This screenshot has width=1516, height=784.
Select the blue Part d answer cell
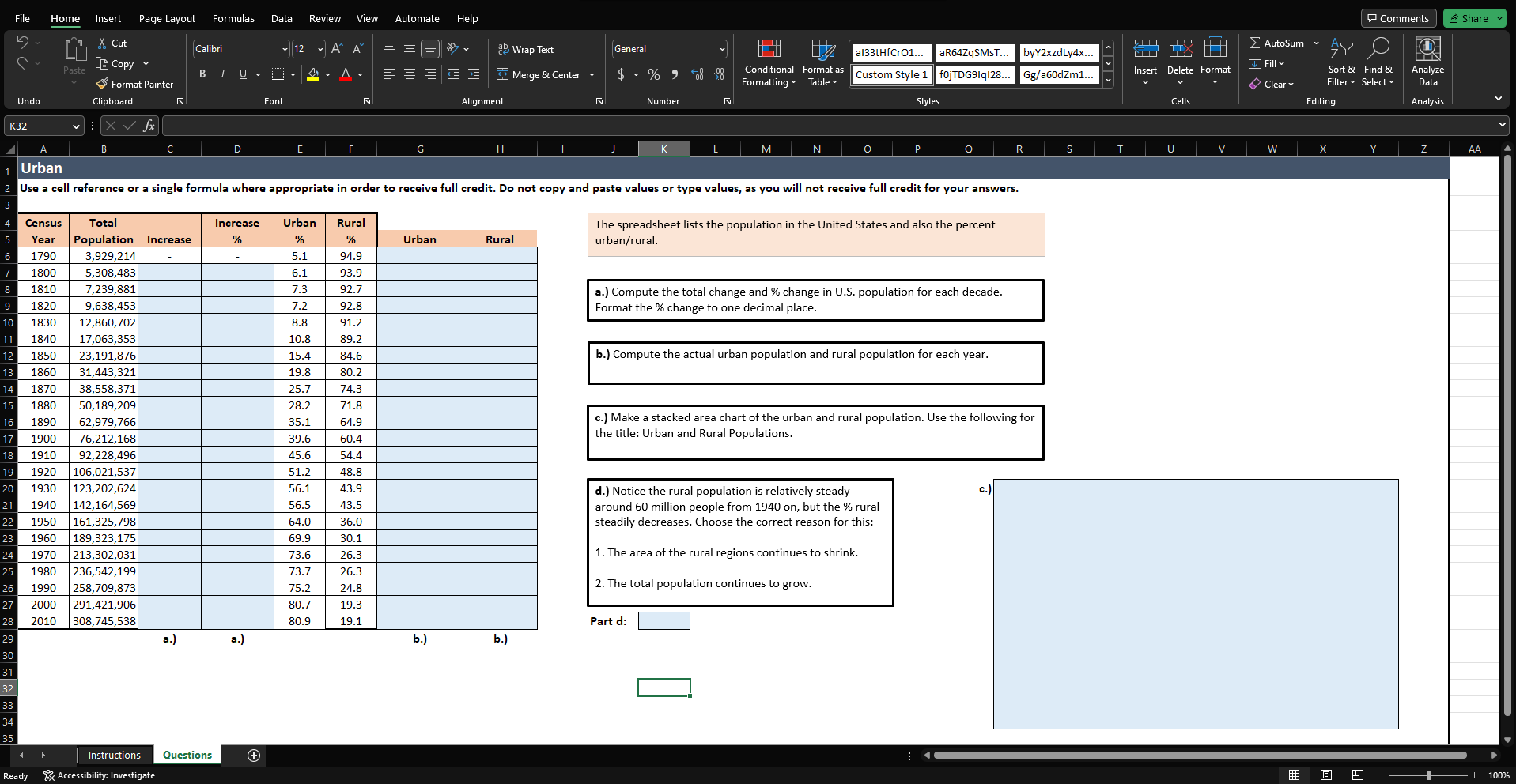coord(663,621)
